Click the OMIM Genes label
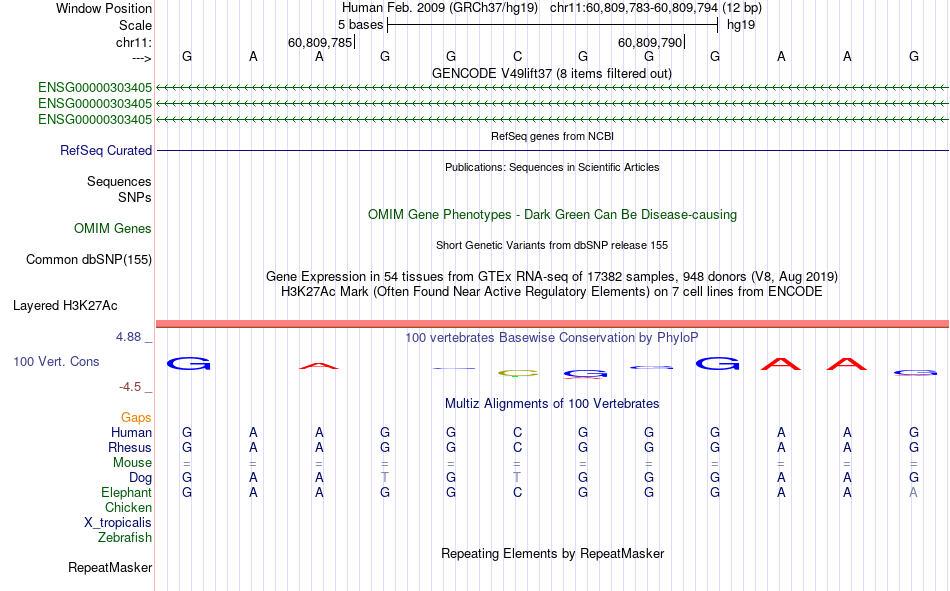Image resolution: width=950 pixels, height=591 pixels. tap(112, 229)
